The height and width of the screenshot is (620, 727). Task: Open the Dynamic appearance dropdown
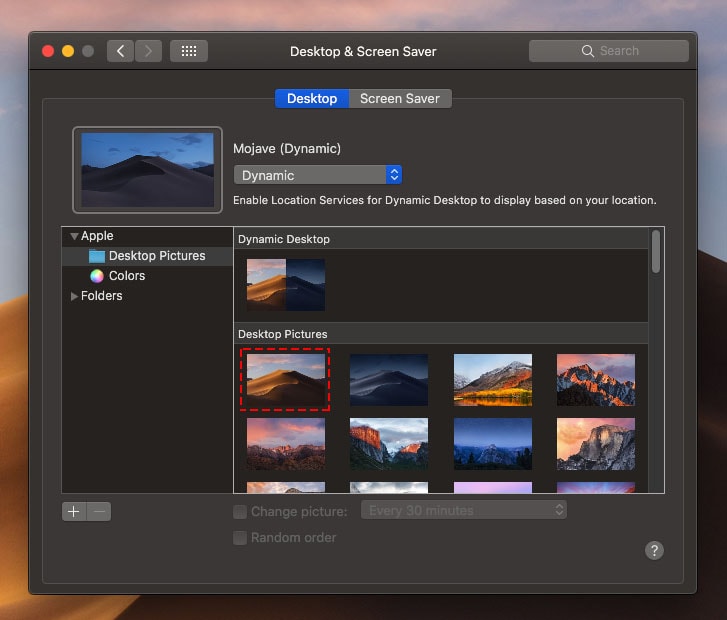pos(318,175)
